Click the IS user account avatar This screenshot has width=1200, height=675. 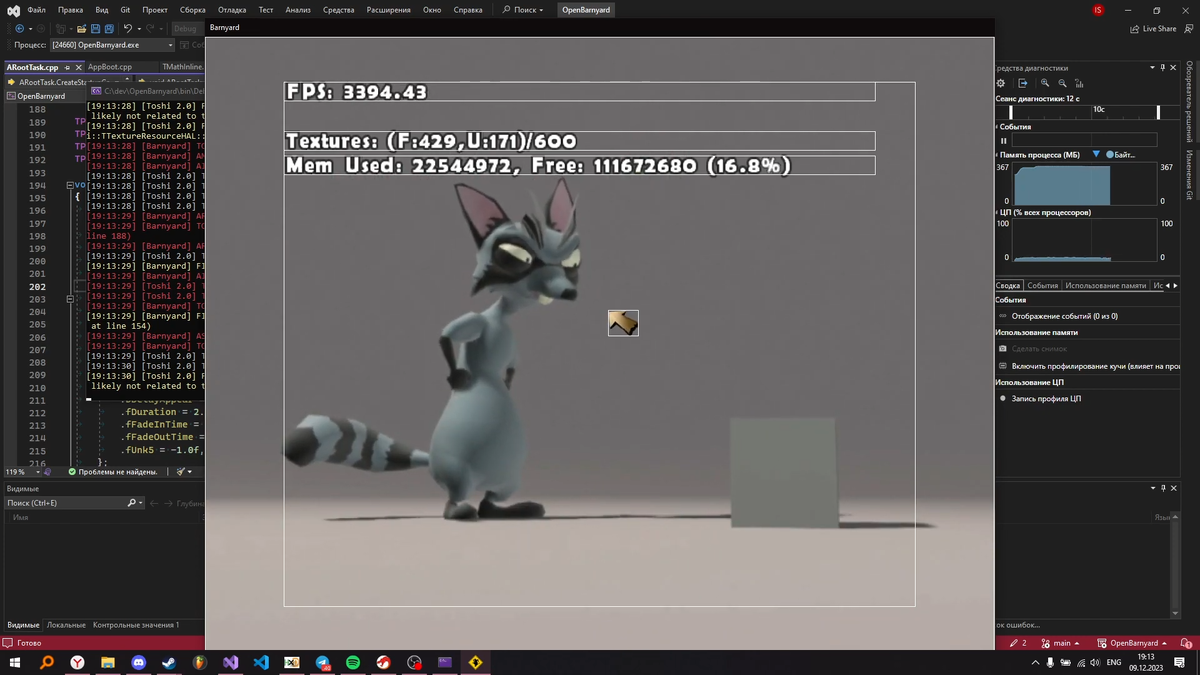(x=1098, y=10)
